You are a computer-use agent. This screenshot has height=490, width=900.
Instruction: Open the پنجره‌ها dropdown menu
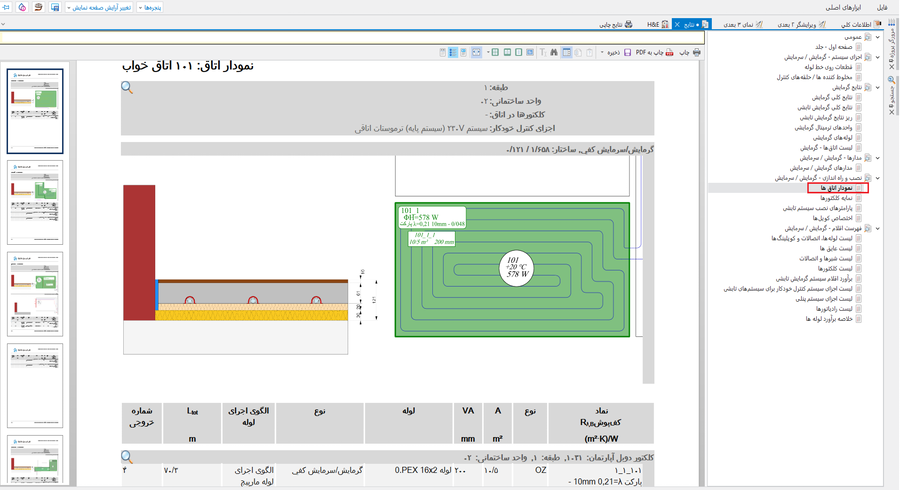151,7
